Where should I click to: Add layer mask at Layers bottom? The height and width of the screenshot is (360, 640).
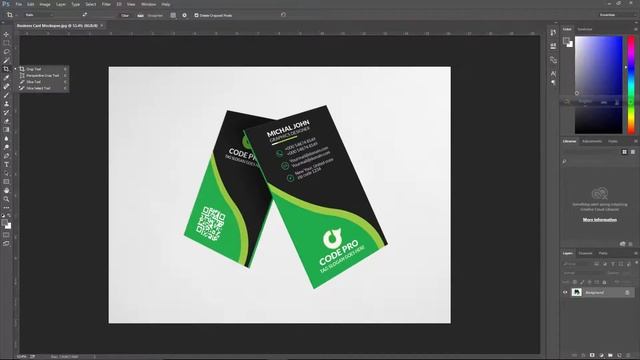click(x=592, y=356)
